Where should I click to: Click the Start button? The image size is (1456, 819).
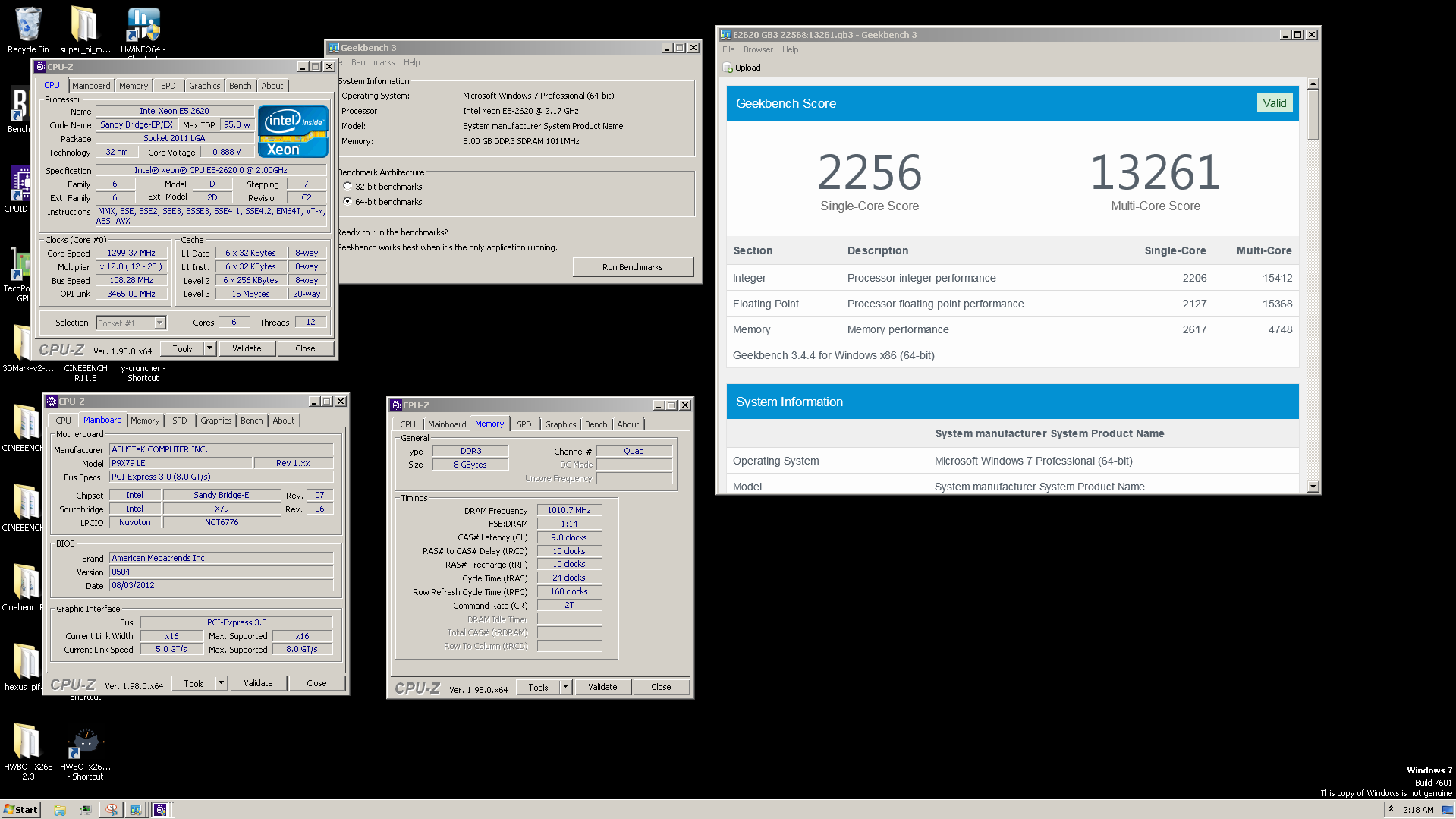click(20, 810)
